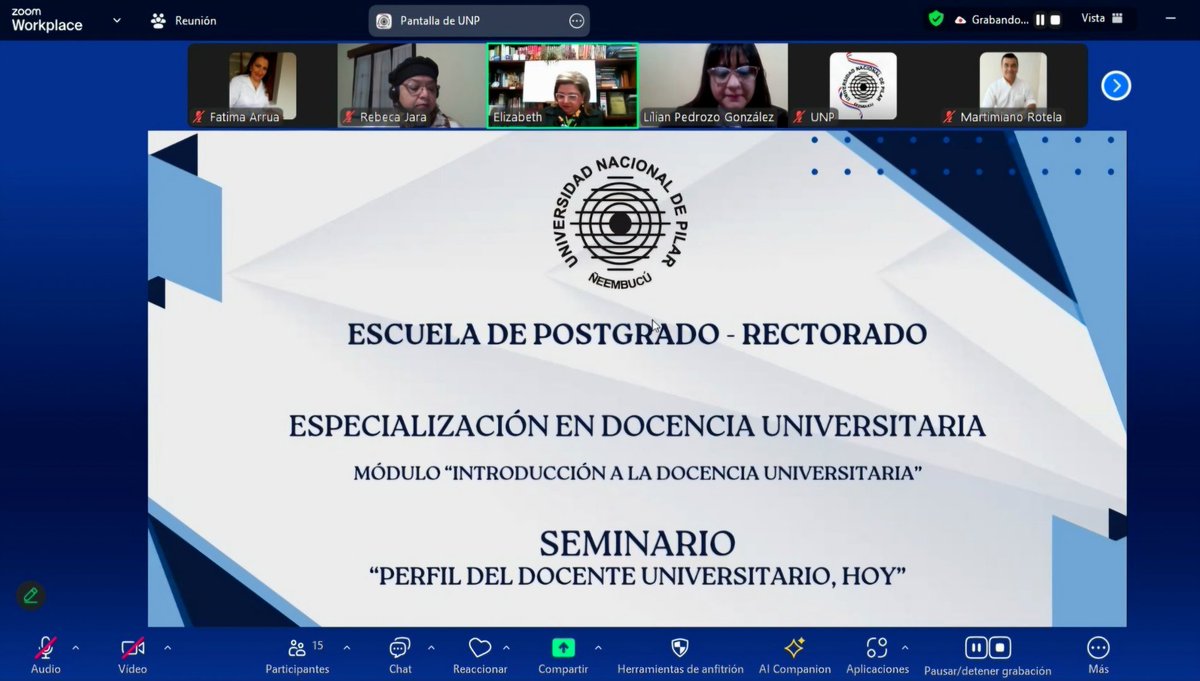Open Zoom Workplace dropdown arrow

click(x=117, y=20)
